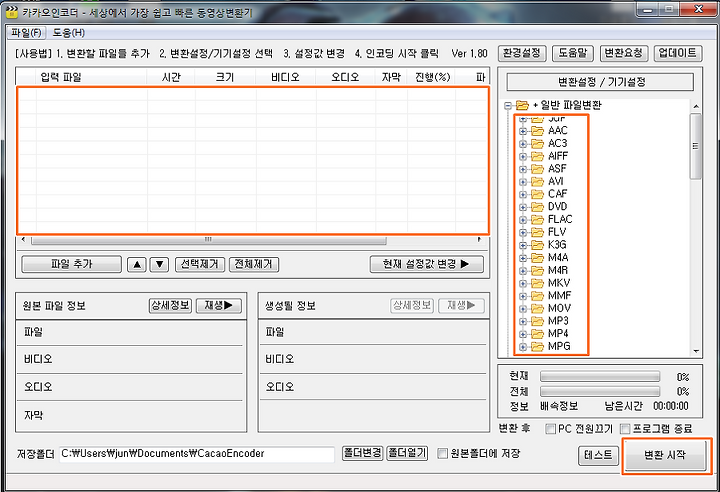720x492 pixels.
Task: Select the MP4 folder icon
Action: [537, 334]
